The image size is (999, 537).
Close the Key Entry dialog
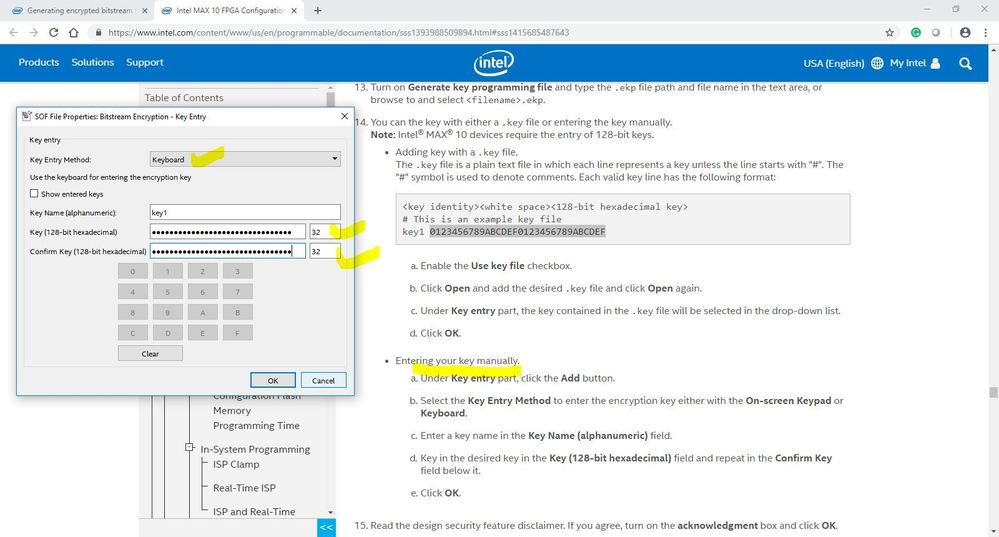344,116
